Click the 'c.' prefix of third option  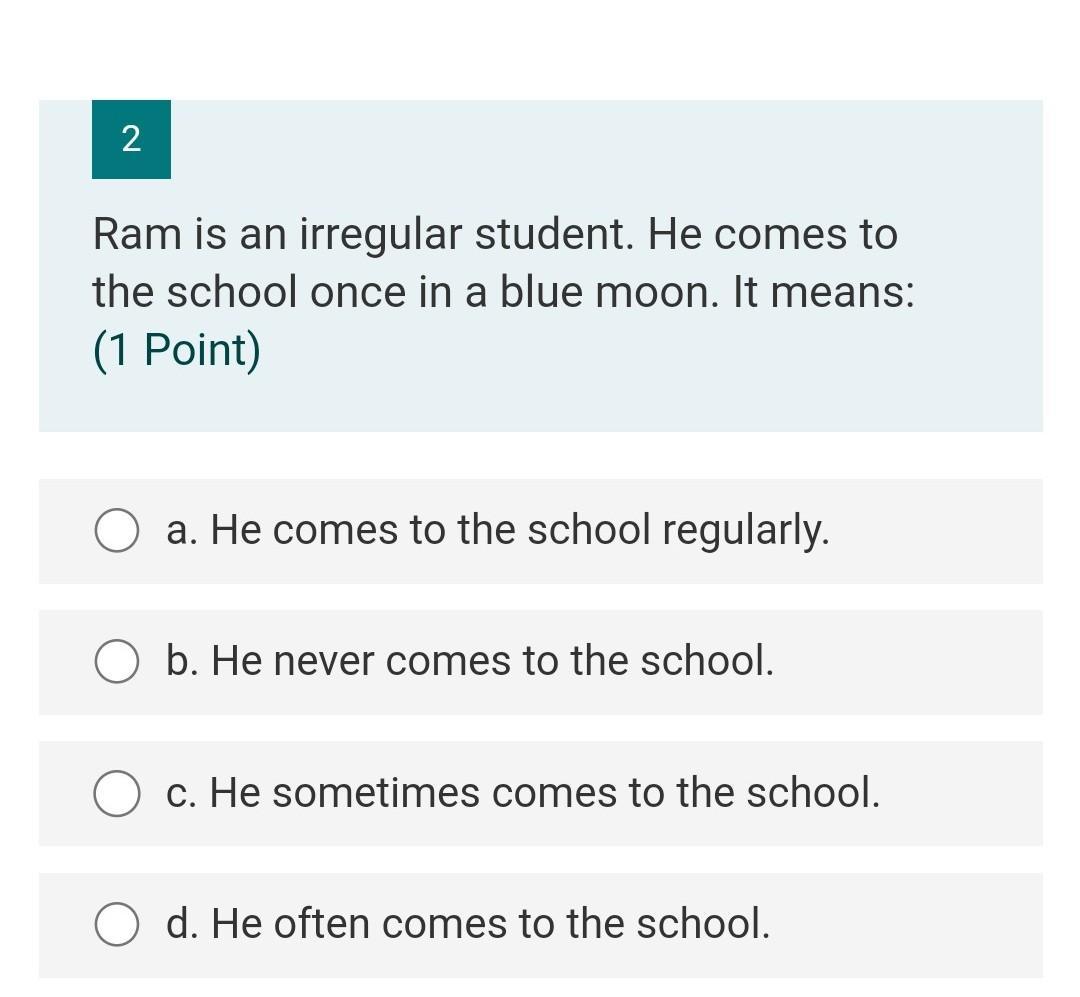tap(182, 794)
